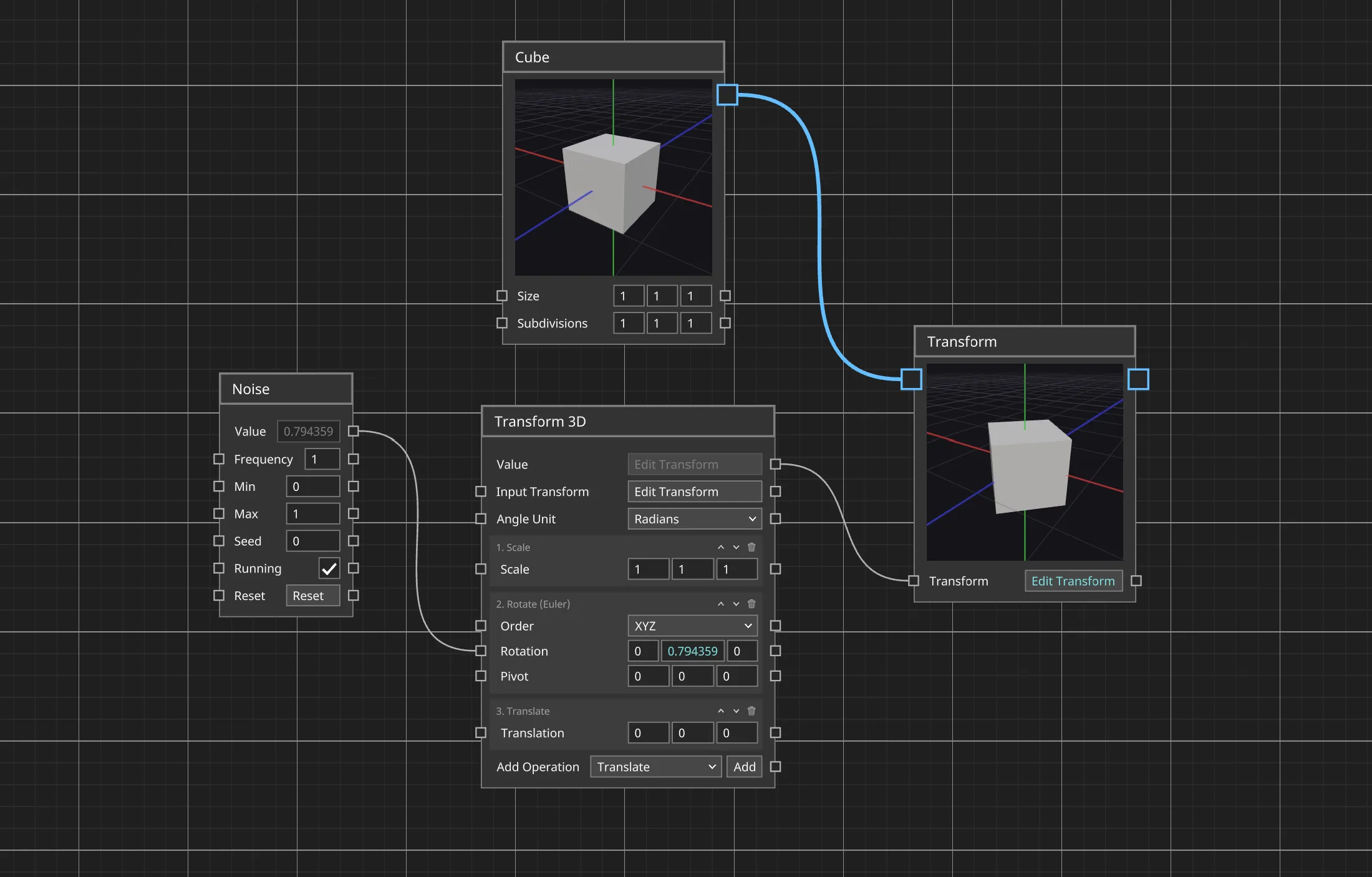
Task: Click the Transform node blue input port
Action: click(911, 379)
